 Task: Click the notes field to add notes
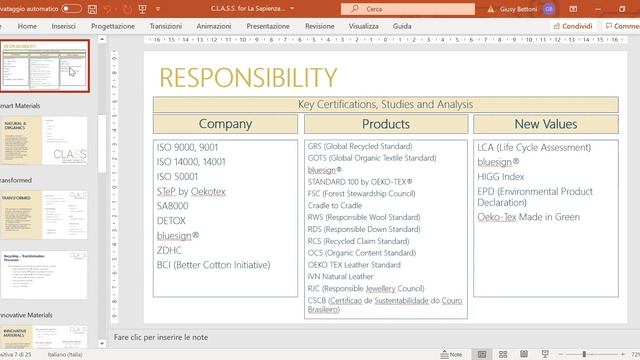pyautogui.click(x=161, y=337)
